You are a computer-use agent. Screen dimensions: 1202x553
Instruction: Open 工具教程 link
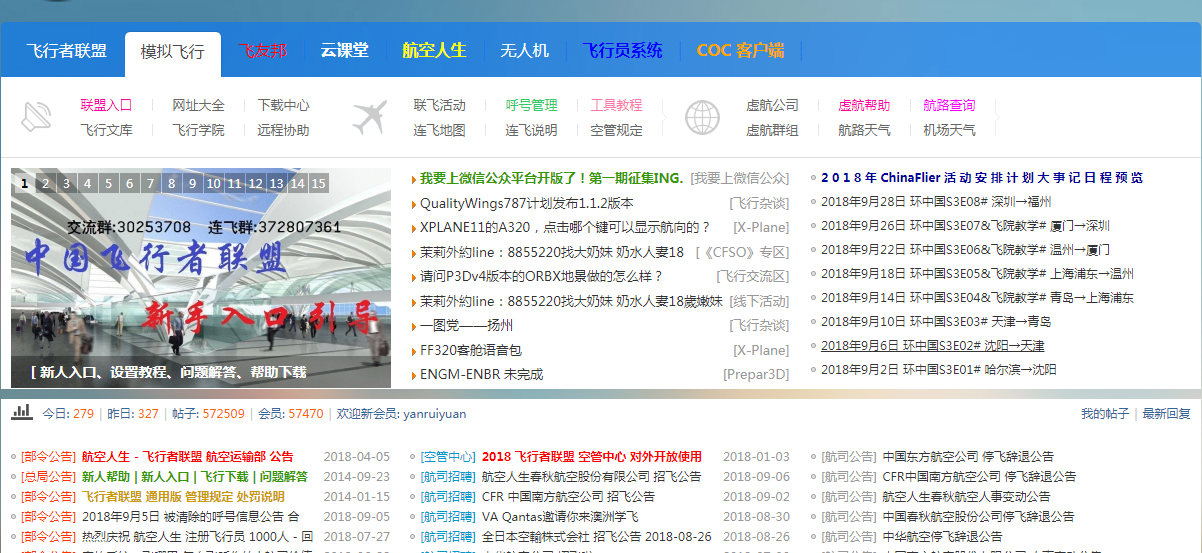tap(616, 105)
